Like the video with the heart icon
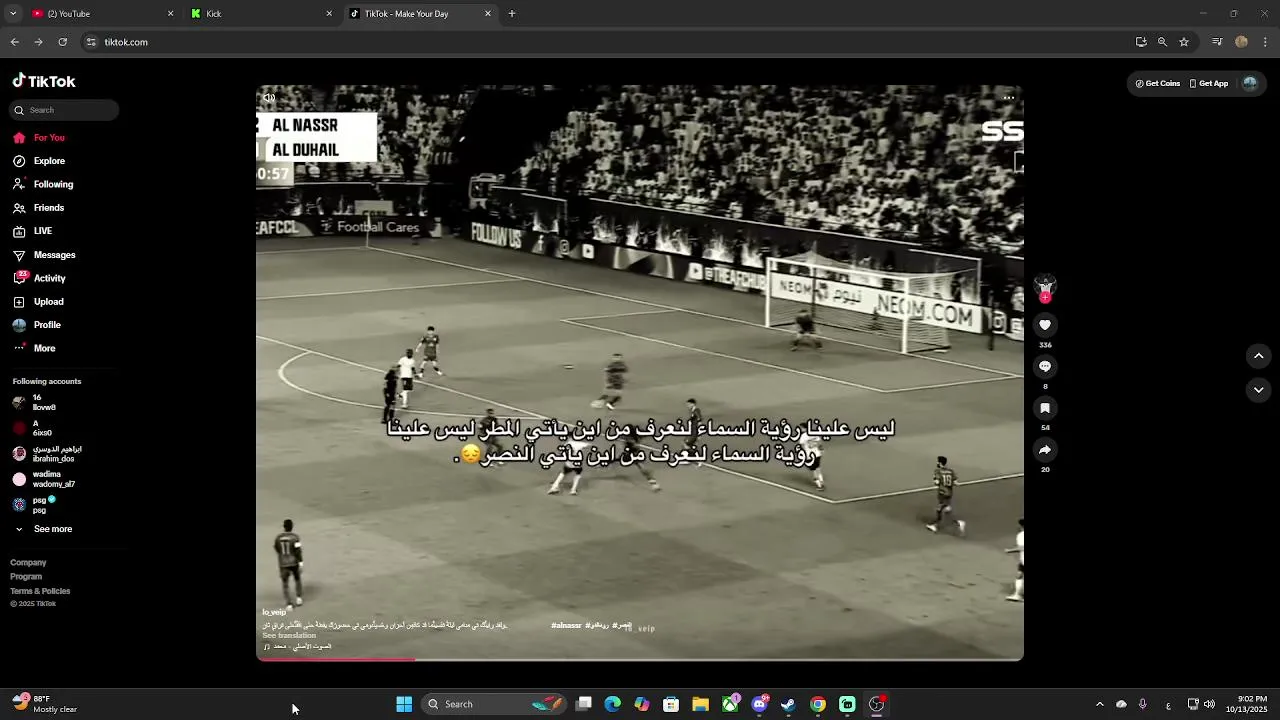The image size is (1280, 720). (x=1045, y=325)
